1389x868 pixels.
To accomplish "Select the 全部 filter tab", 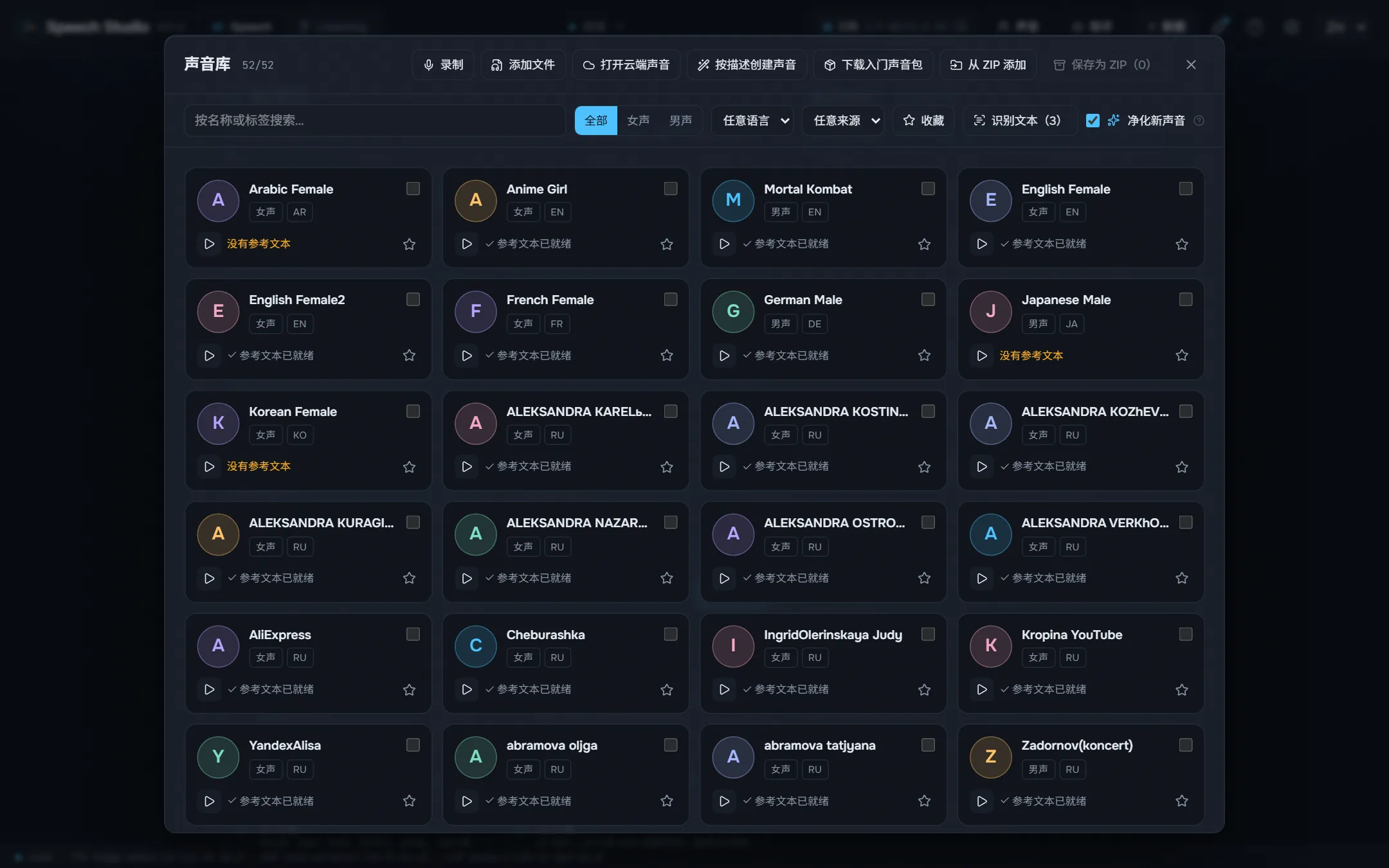I will click(x=595, y=121).
